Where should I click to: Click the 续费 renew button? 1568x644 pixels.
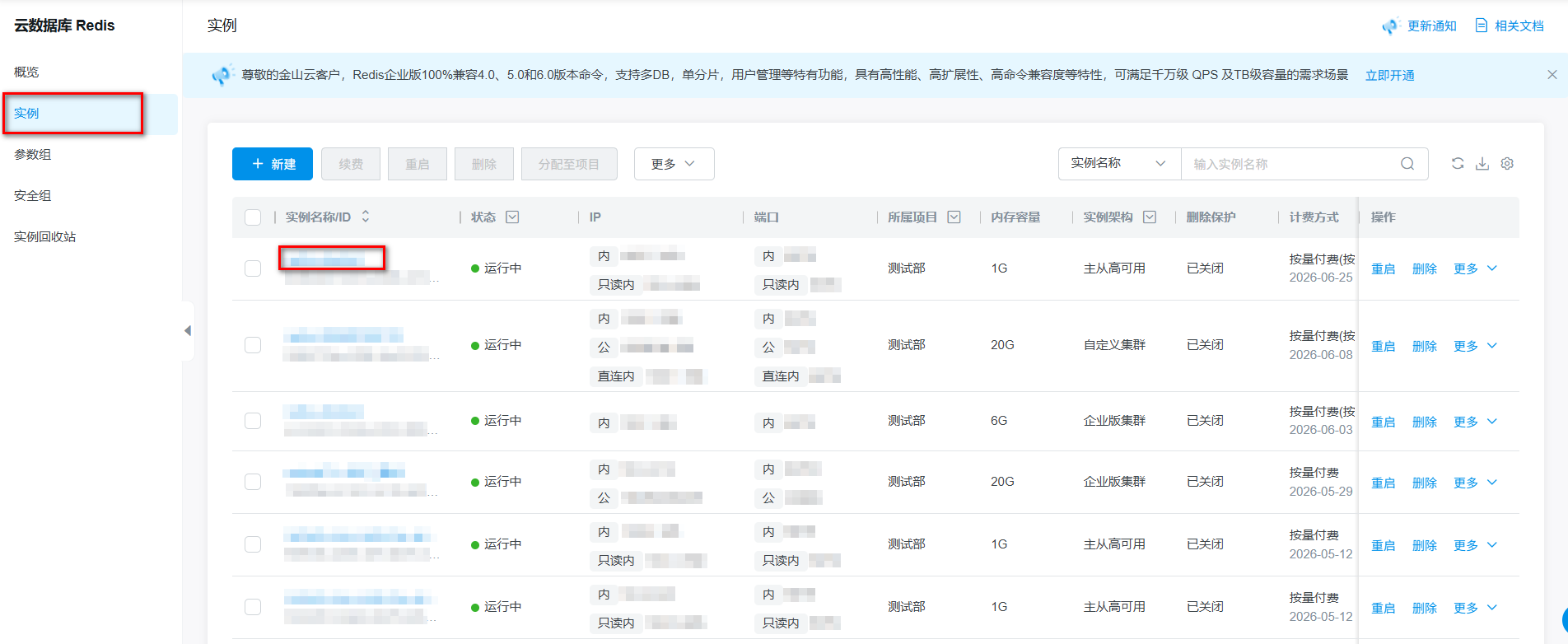351,164
